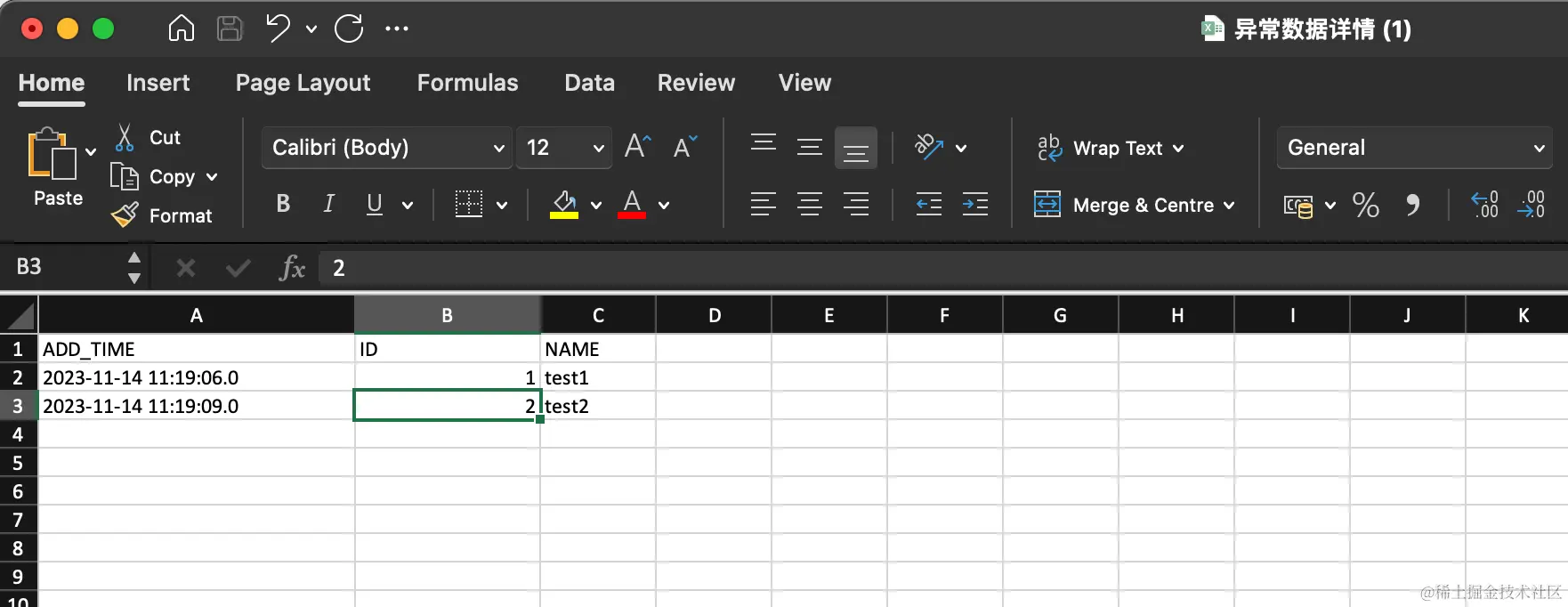
Task: Toggle Bold formatting
Action: (283, 204)
